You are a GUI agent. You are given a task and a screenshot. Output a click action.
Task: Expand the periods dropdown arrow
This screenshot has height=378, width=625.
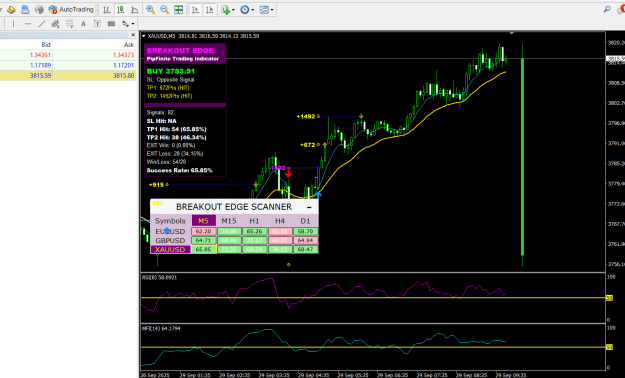pos(253,10)
